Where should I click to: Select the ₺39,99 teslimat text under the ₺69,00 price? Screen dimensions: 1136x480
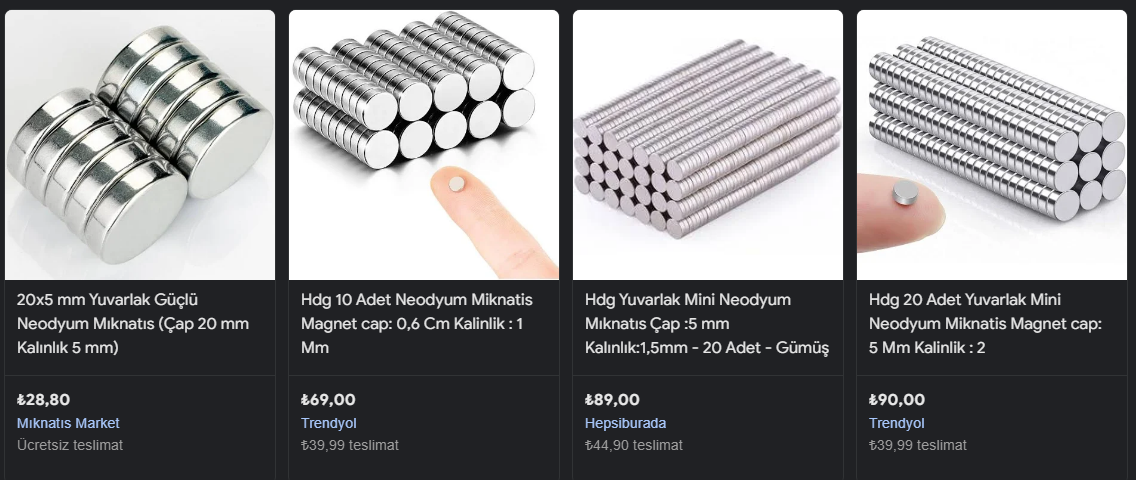(350, 445)
